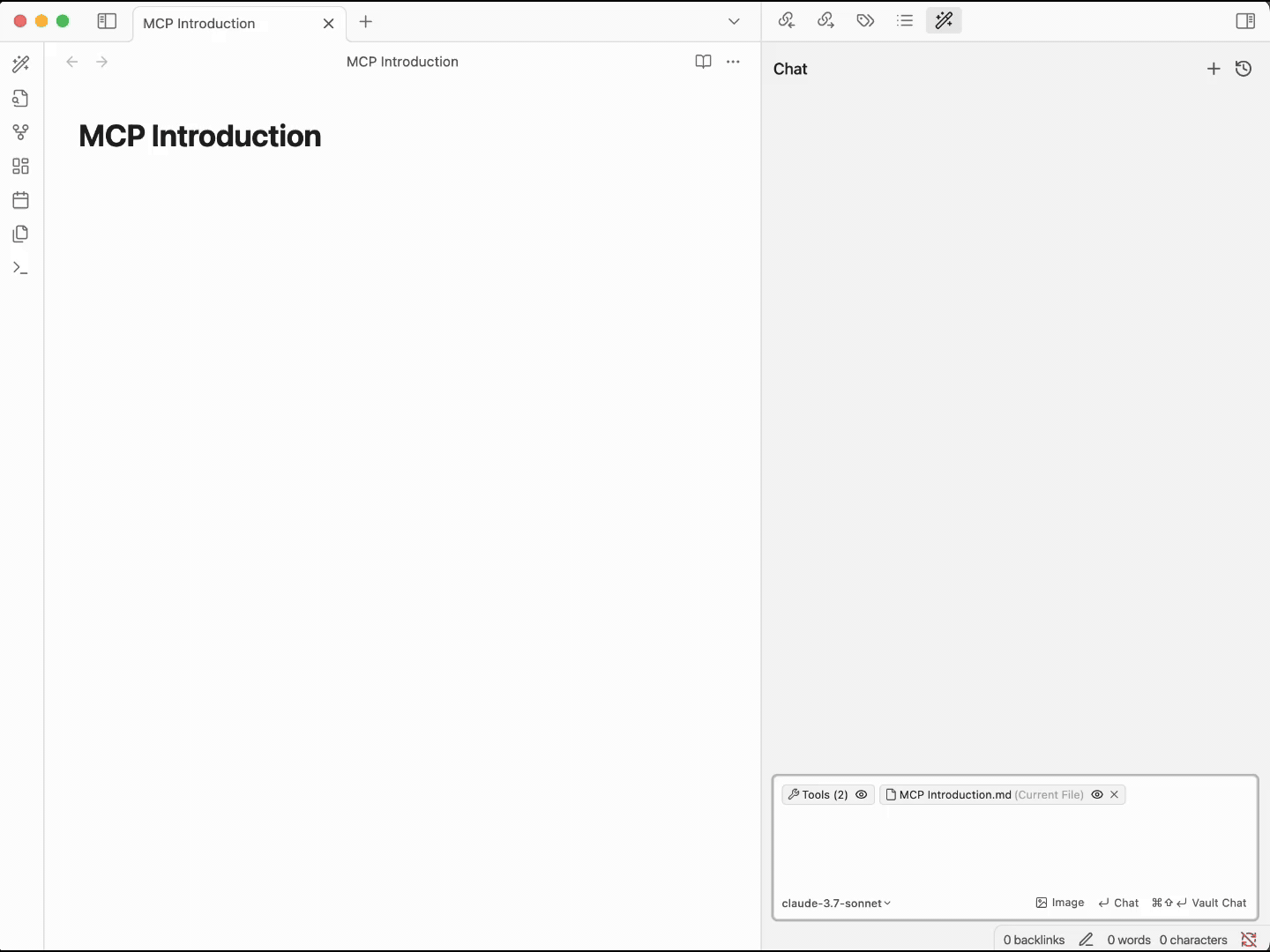The image size is (1270, 952).
Task: Open the claude-3.7-sonnet model dropdown
Action: [836, 904]
